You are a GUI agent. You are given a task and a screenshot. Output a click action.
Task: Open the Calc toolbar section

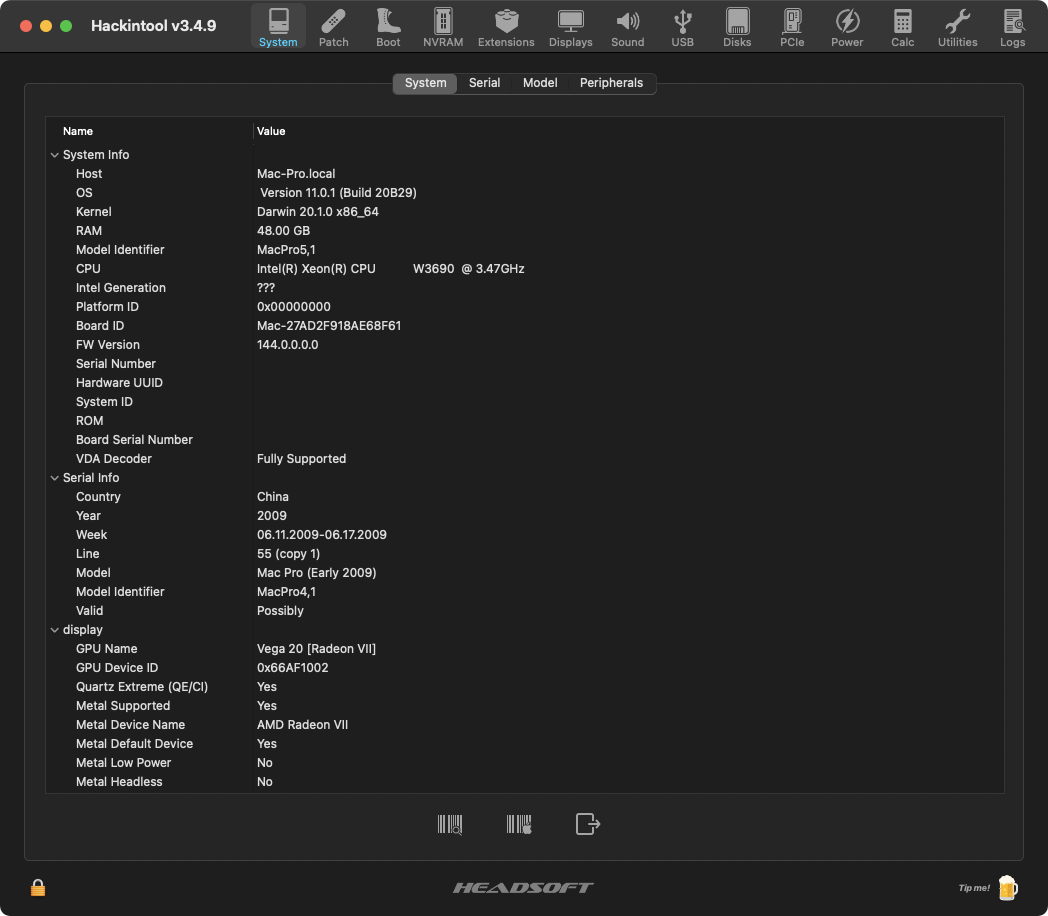coord(902,27)
